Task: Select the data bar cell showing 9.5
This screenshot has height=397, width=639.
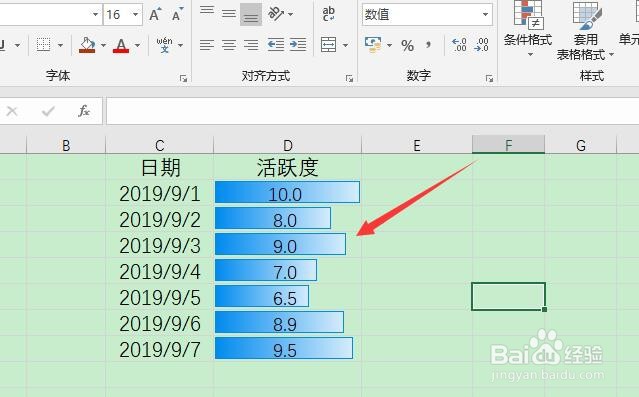Action: [287, 348]
